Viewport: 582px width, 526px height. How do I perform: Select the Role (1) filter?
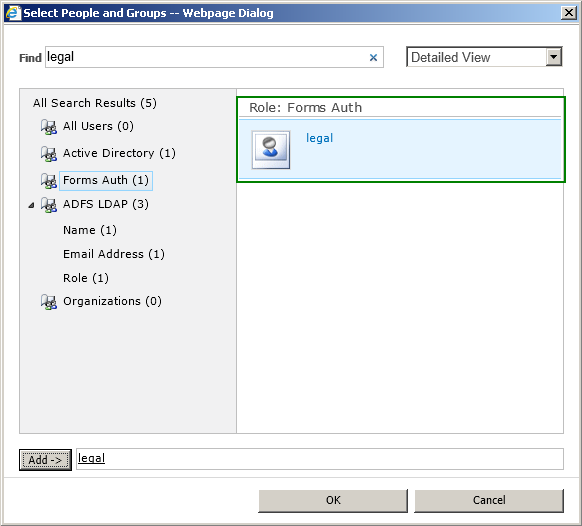click(86, 278)
